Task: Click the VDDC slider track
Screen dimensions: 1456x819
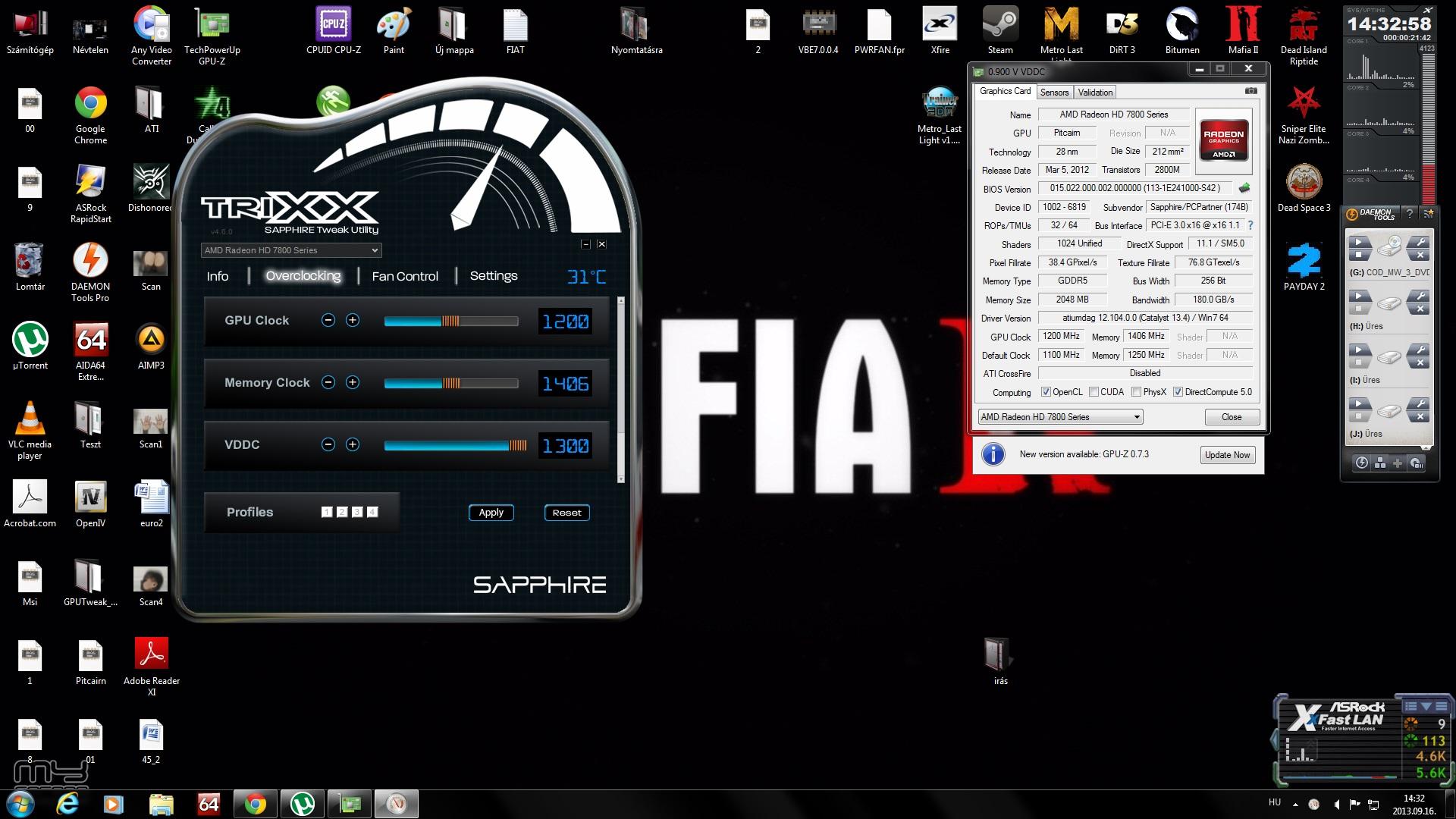Action: (x=455, y=446)
